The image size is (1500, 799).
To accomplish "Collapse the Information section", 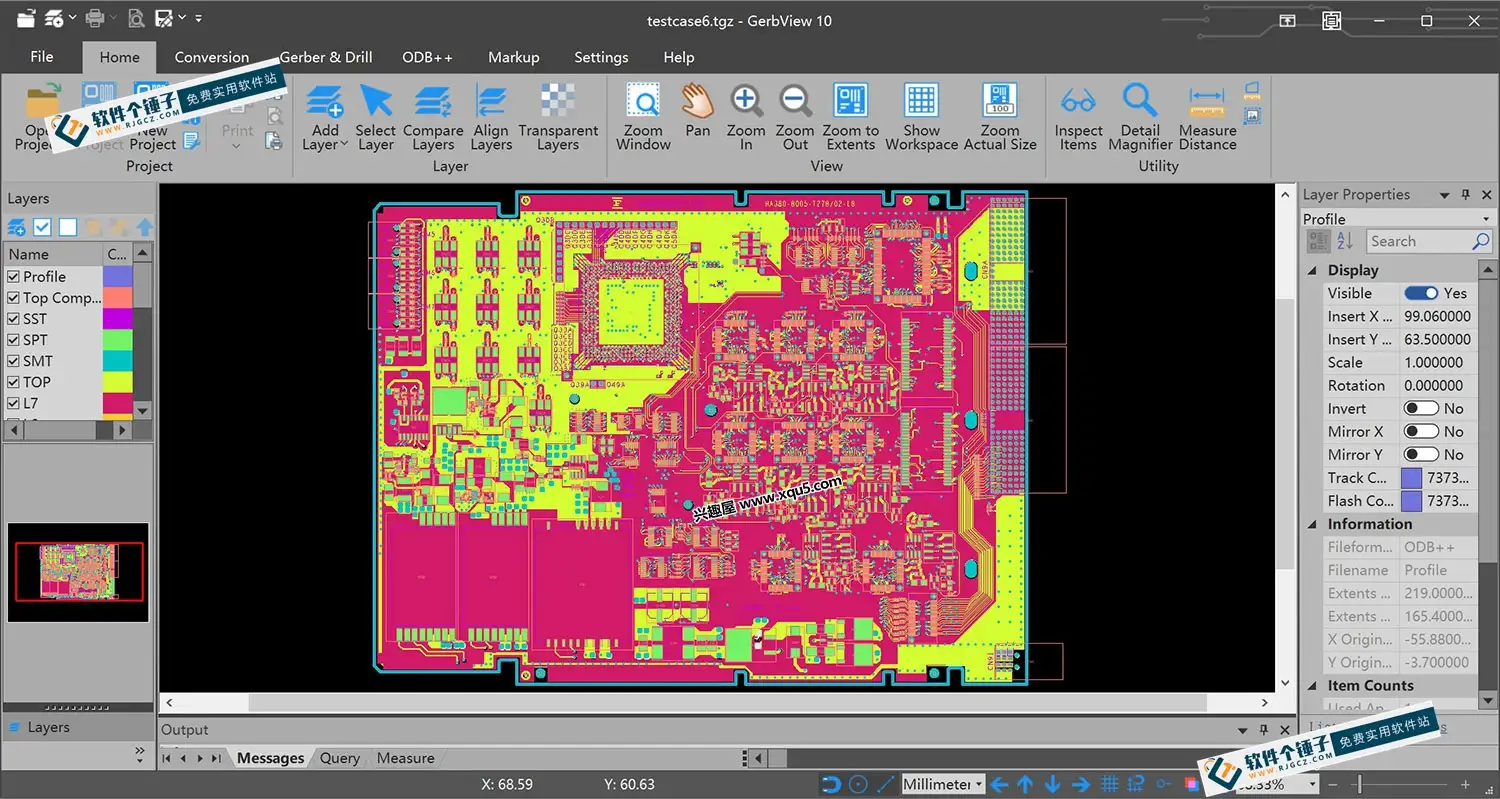I will point(1313,524).
